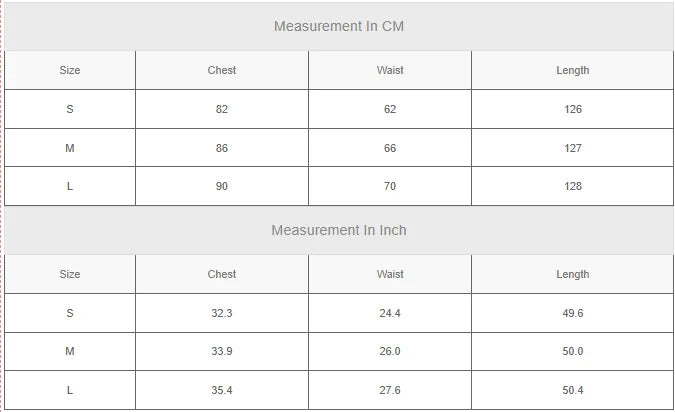This screenshot has height=412, width=675.
Task: Select the length value 128 cell
Action: [x=573, y=186]
